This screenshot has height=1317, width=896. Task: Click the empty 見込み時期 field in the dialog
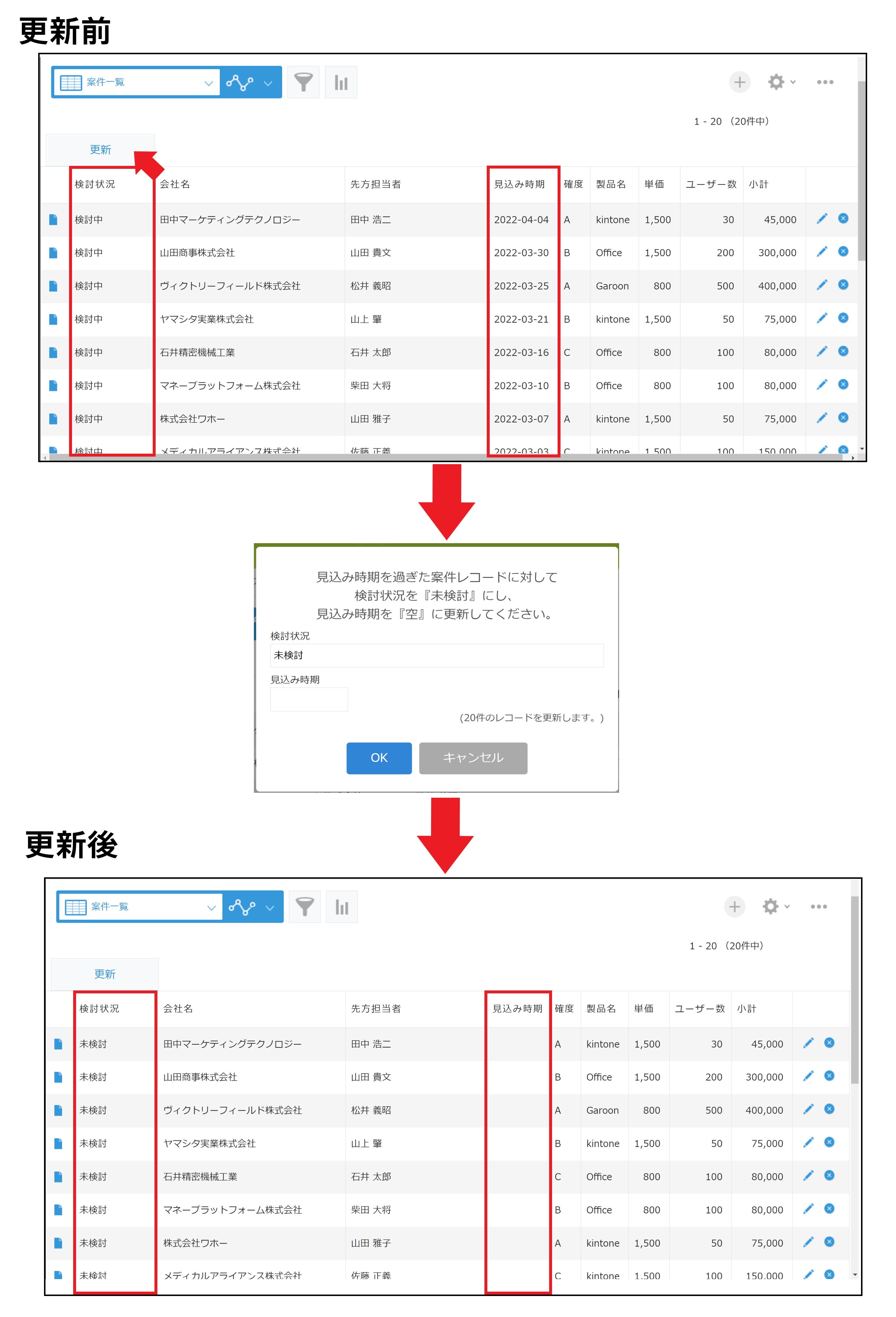pos(309,699)
